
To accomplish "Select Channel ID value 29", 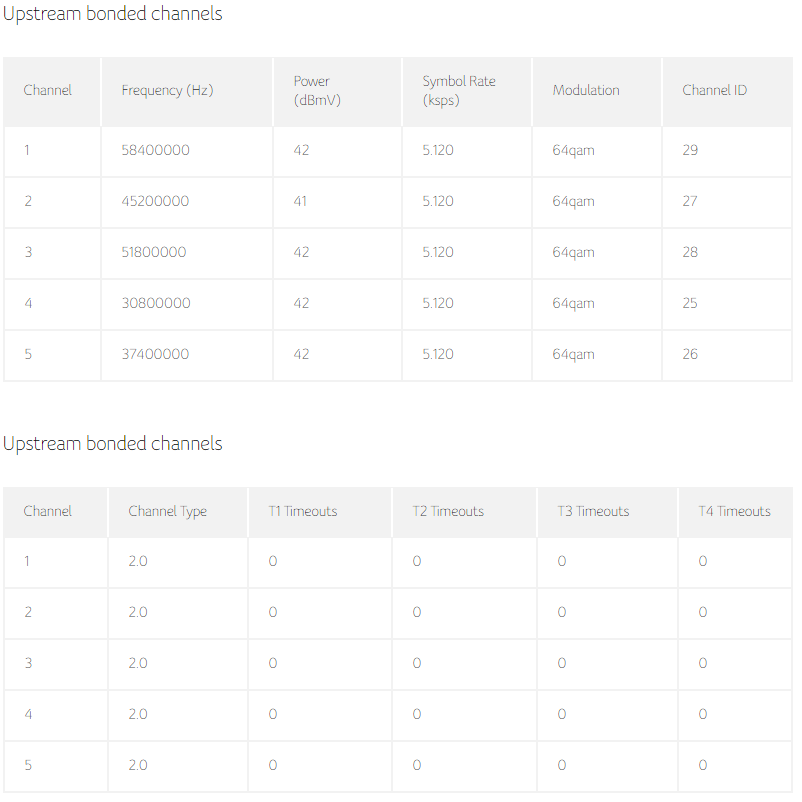I will coord(690,150).
